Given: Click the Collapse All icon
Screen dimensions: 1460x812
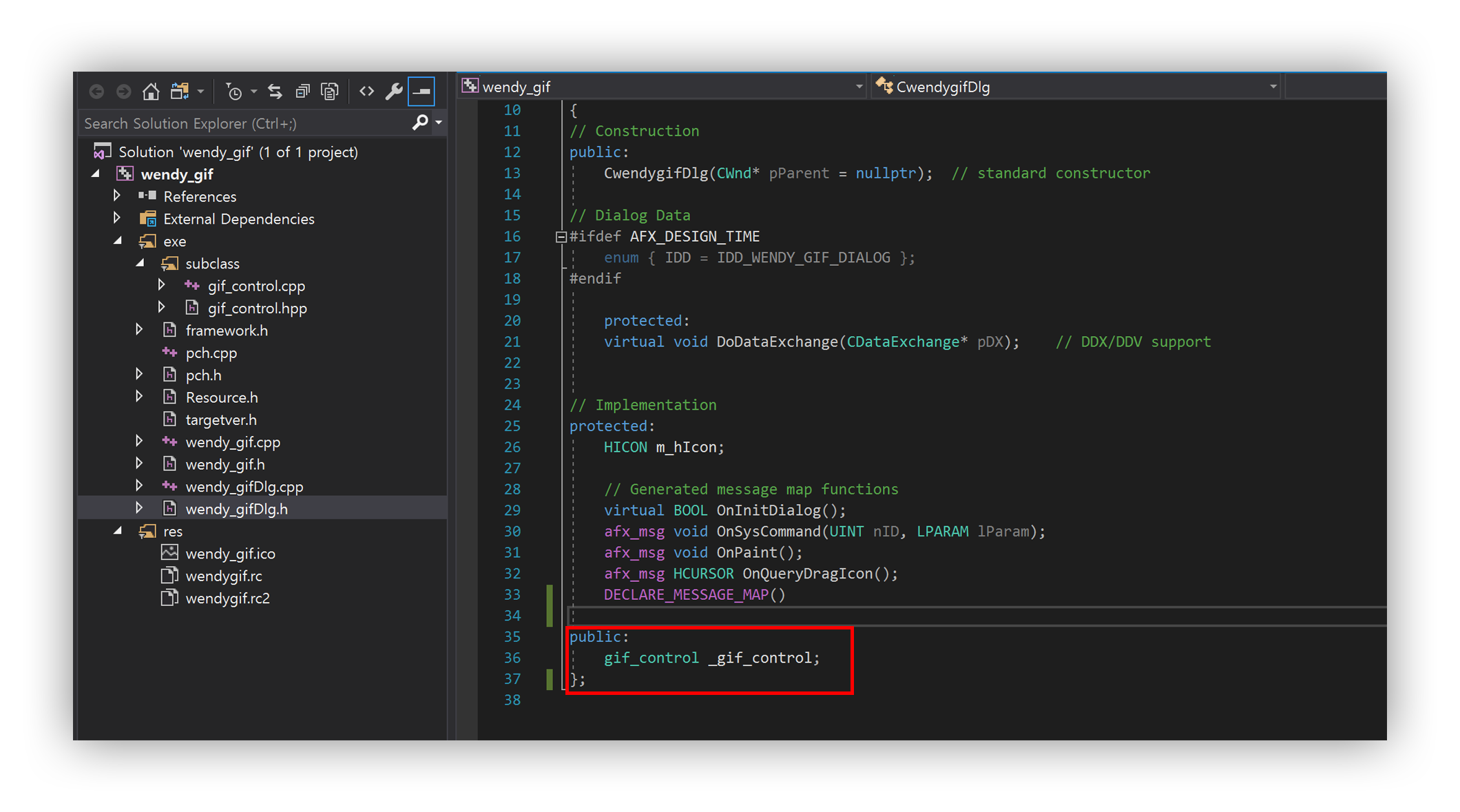Looking at the screenshot, I should pyautogui.click(x=302, y=91).
